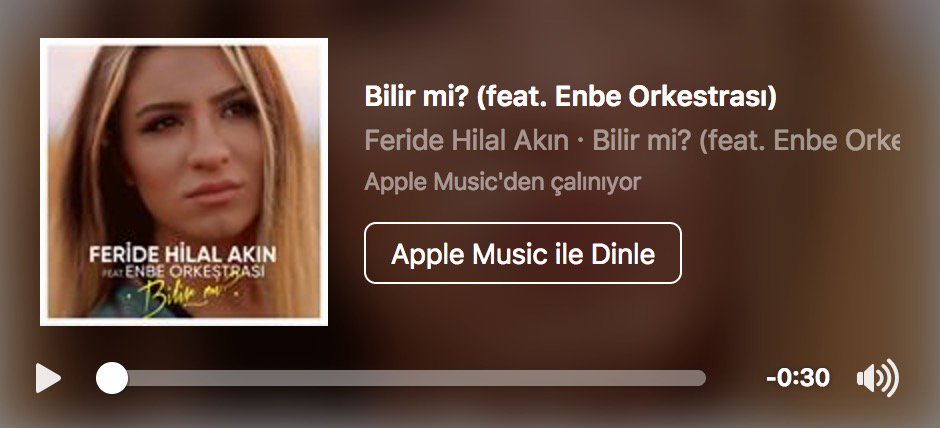Click the Apple Music'den çalınıyor text
Image resolution: width=940 pixels, height=428 pixels.
click(502, 182)
